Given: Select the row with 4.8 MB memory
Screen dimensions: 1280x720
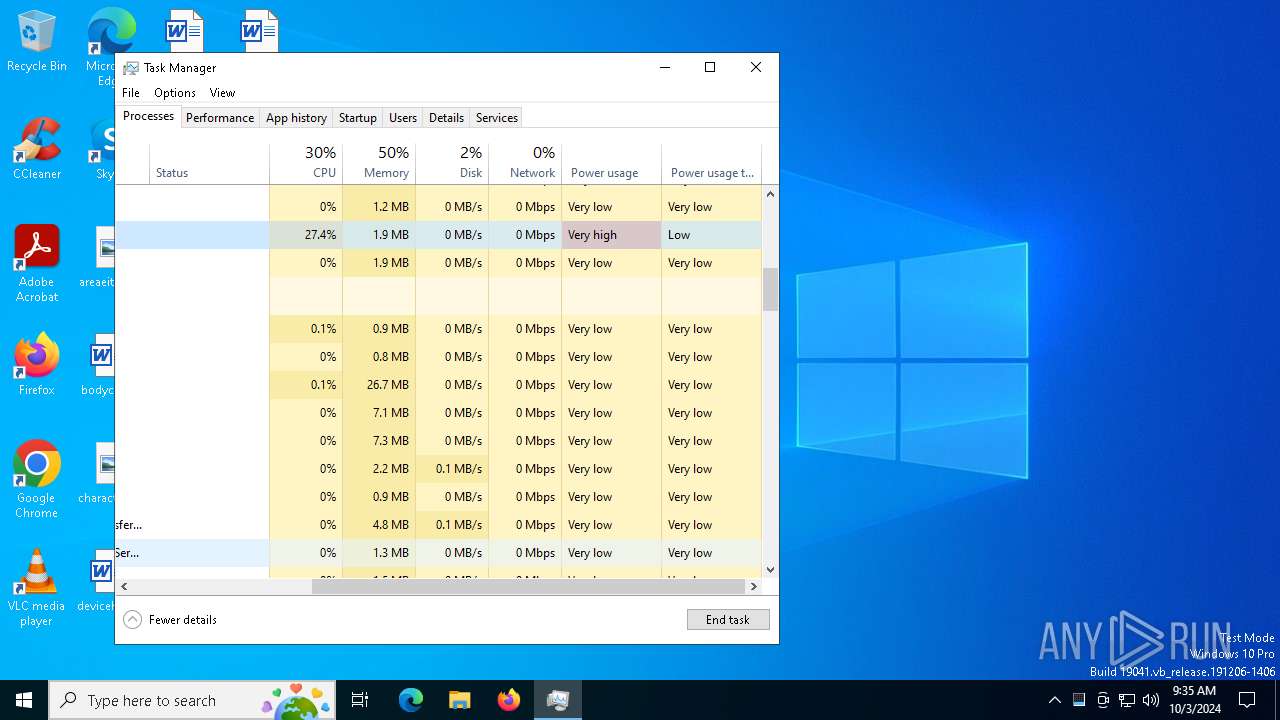Looking at the screenshot, I should (x=438, y=525).
